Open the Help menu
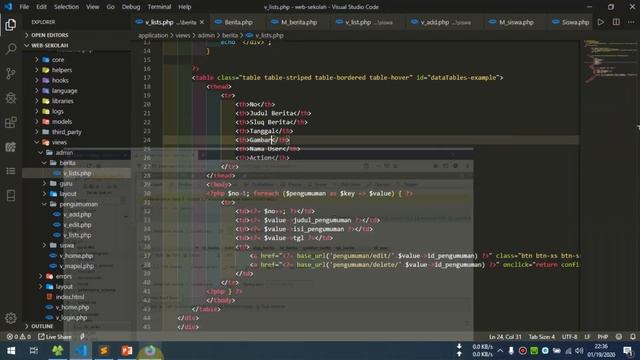Image resolution: width=640 pixels, height=360 pixels. [184, 7]
